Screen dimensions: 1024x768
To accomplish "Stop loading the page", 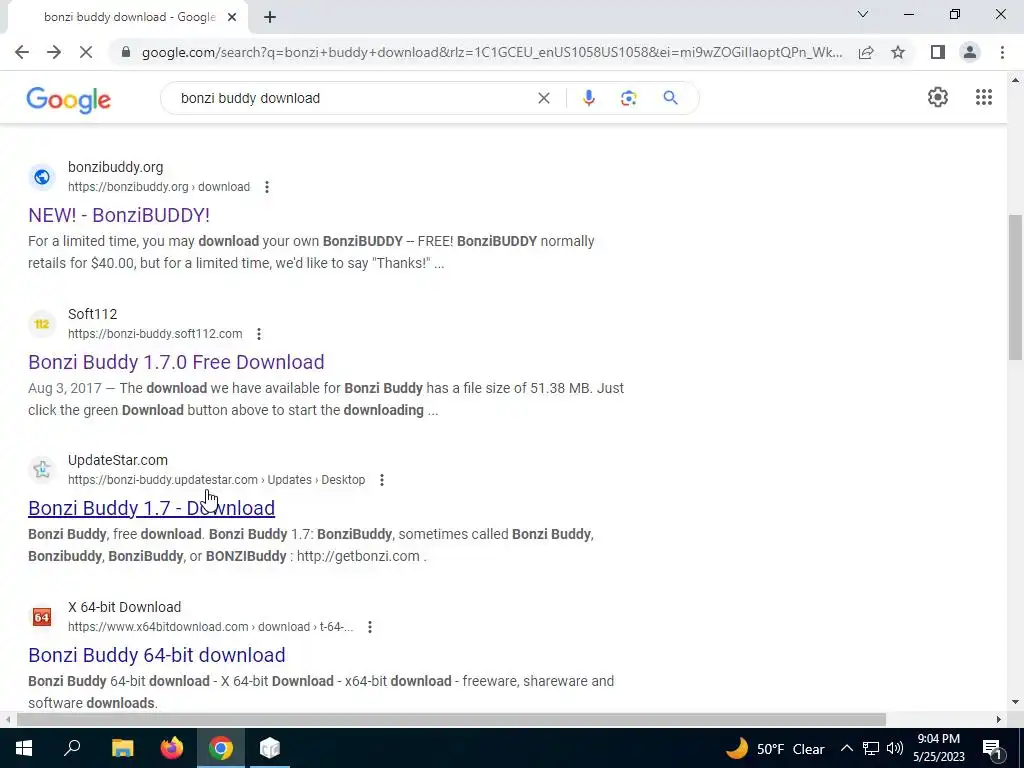I will click(86, 52).
